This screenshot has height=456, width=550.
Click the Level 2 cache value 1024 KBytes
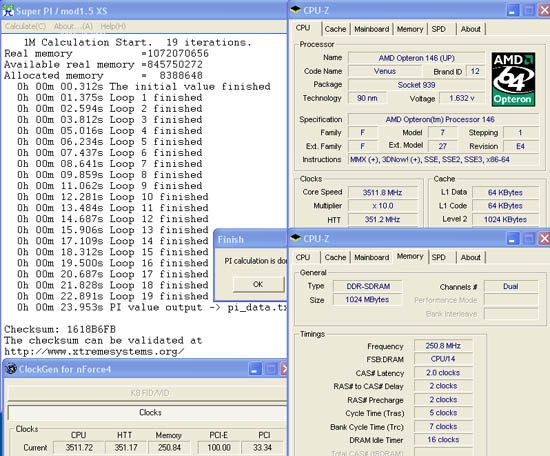(505, 220)
